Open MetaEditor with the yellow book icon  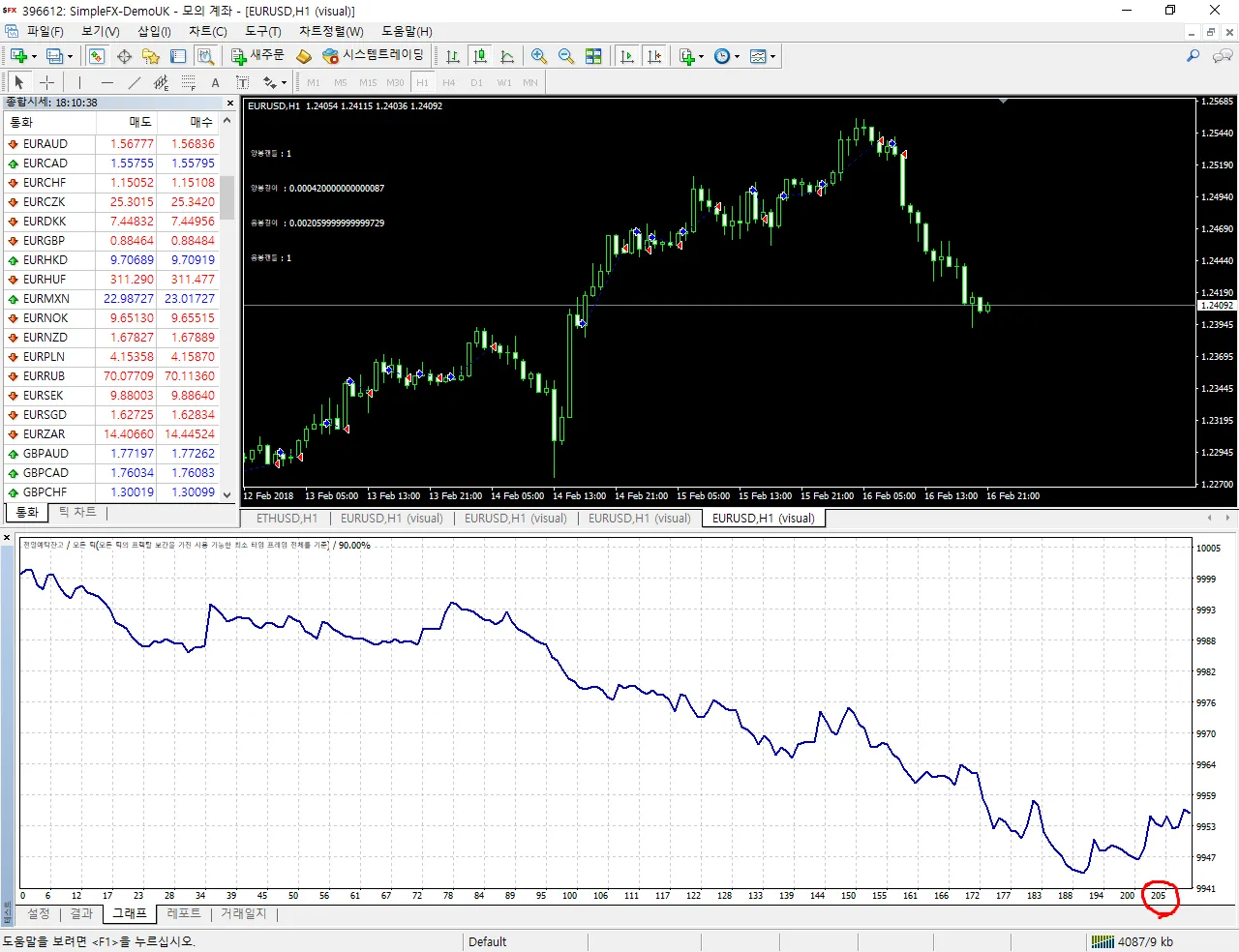click(303, 56)
